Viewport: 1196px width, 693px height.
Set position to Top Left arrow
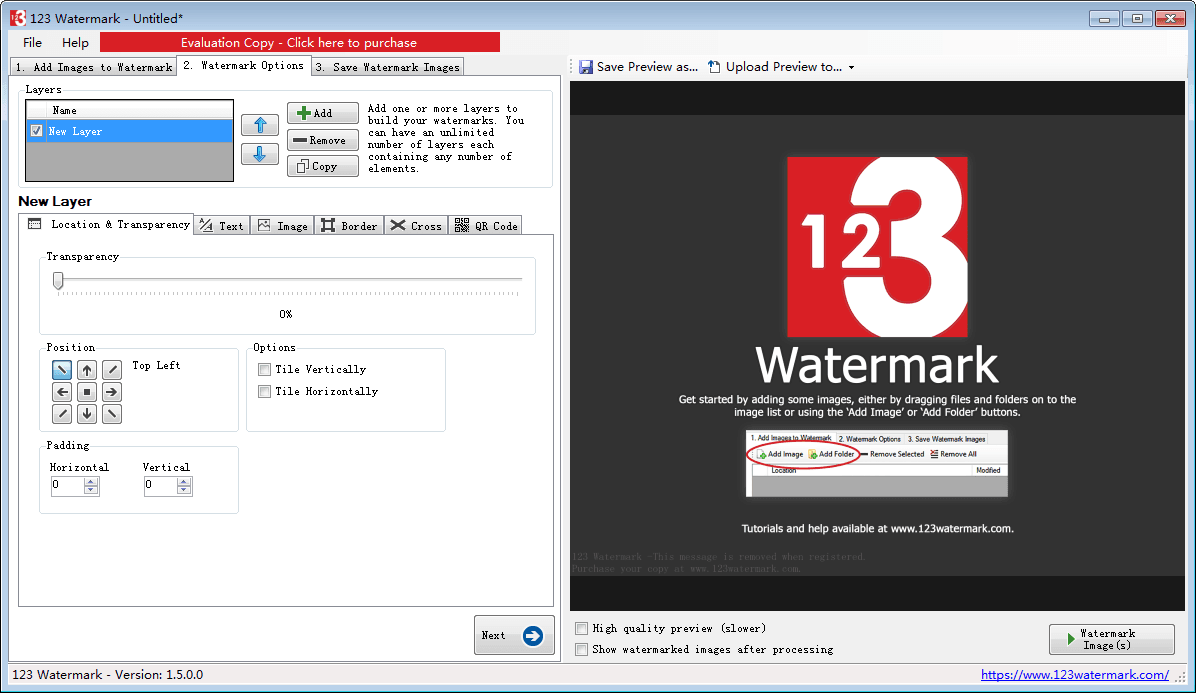pyautogui.click(x=62, y=371)
